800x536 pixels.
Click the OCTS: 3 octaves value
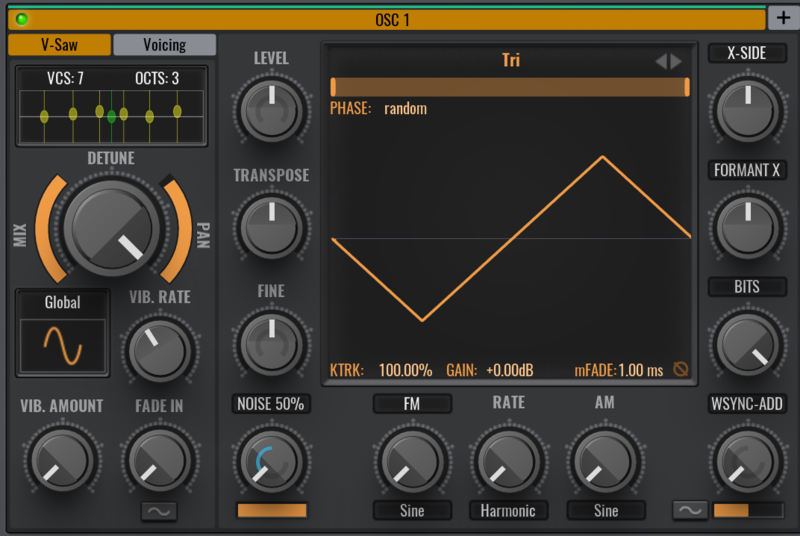(157, 78)
